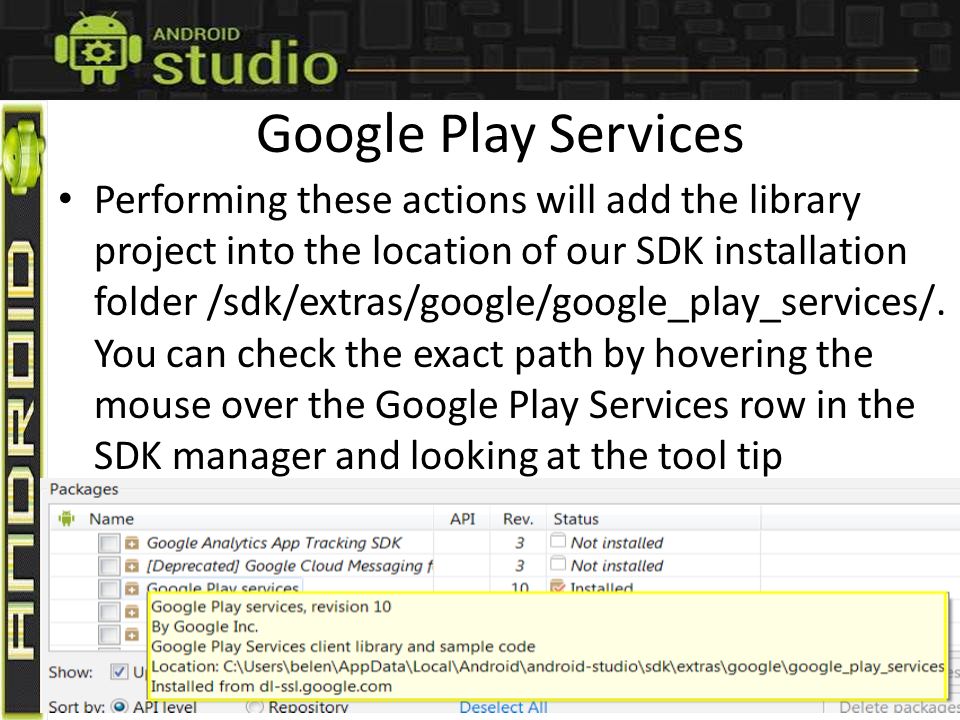Click Installed status icon for Google Play services

tap(558, 586)
